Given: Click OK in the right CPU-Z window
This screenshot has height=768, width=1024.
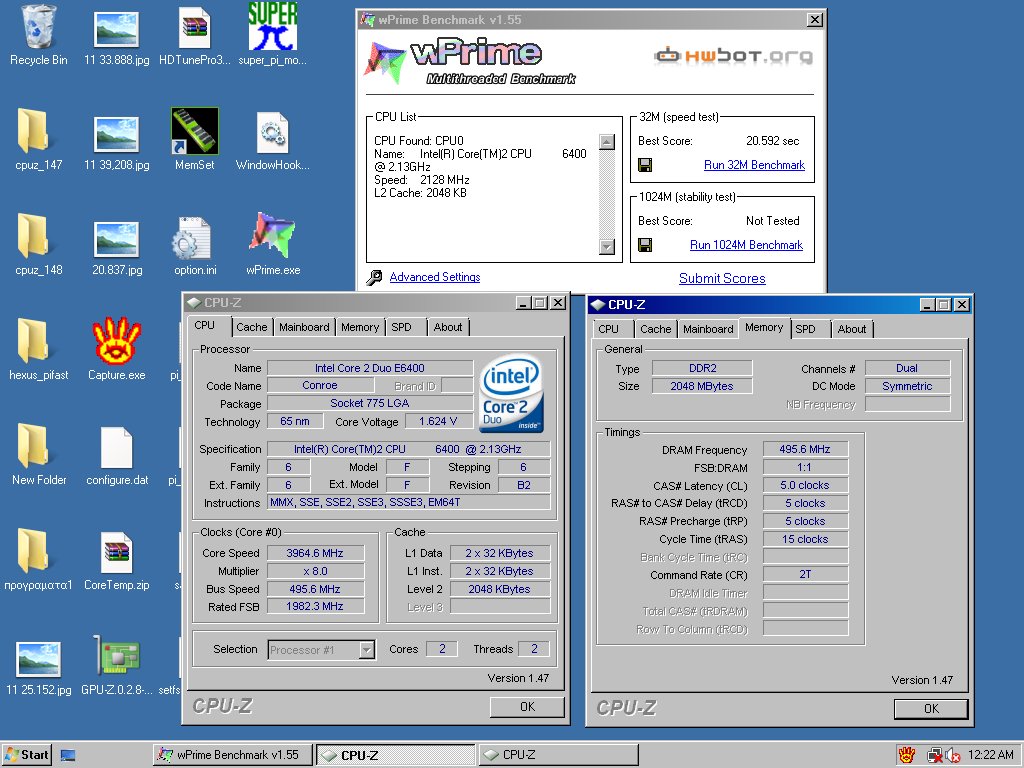Looking at the screenshot, I should click(x=931, y=709).
